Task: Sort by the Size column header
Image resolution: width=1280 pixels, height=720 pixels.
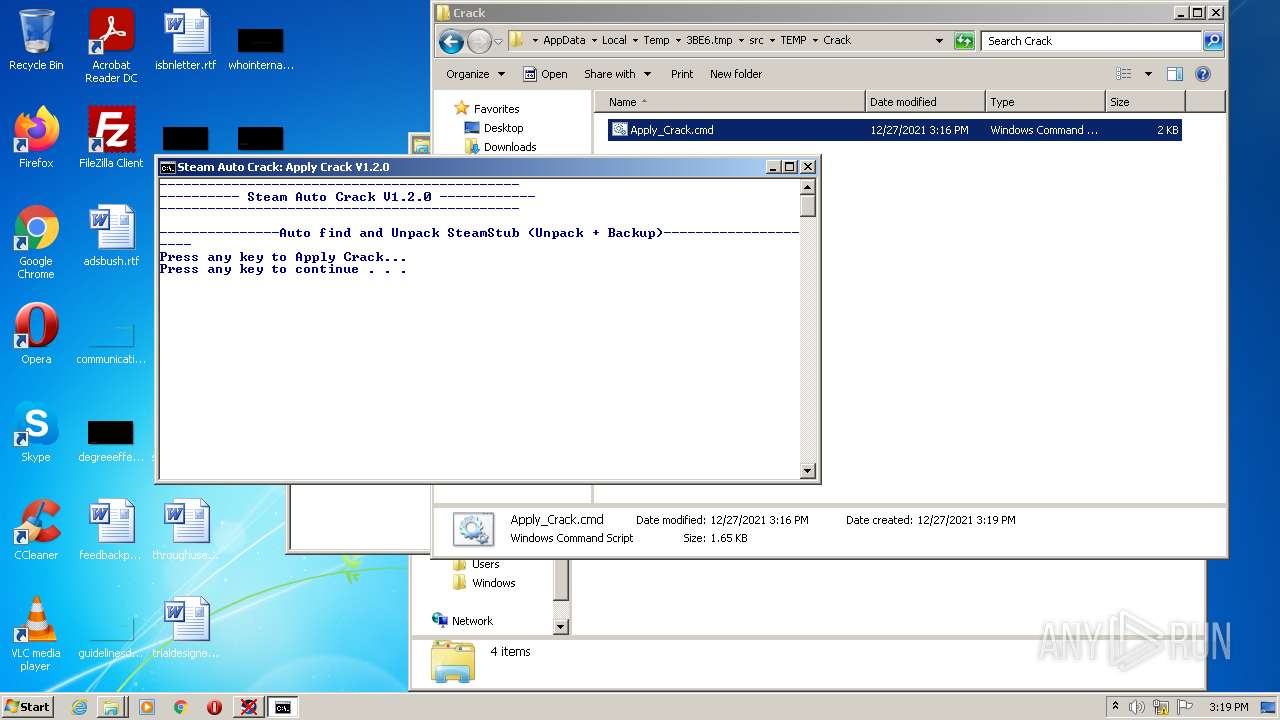Action: 1145,102
